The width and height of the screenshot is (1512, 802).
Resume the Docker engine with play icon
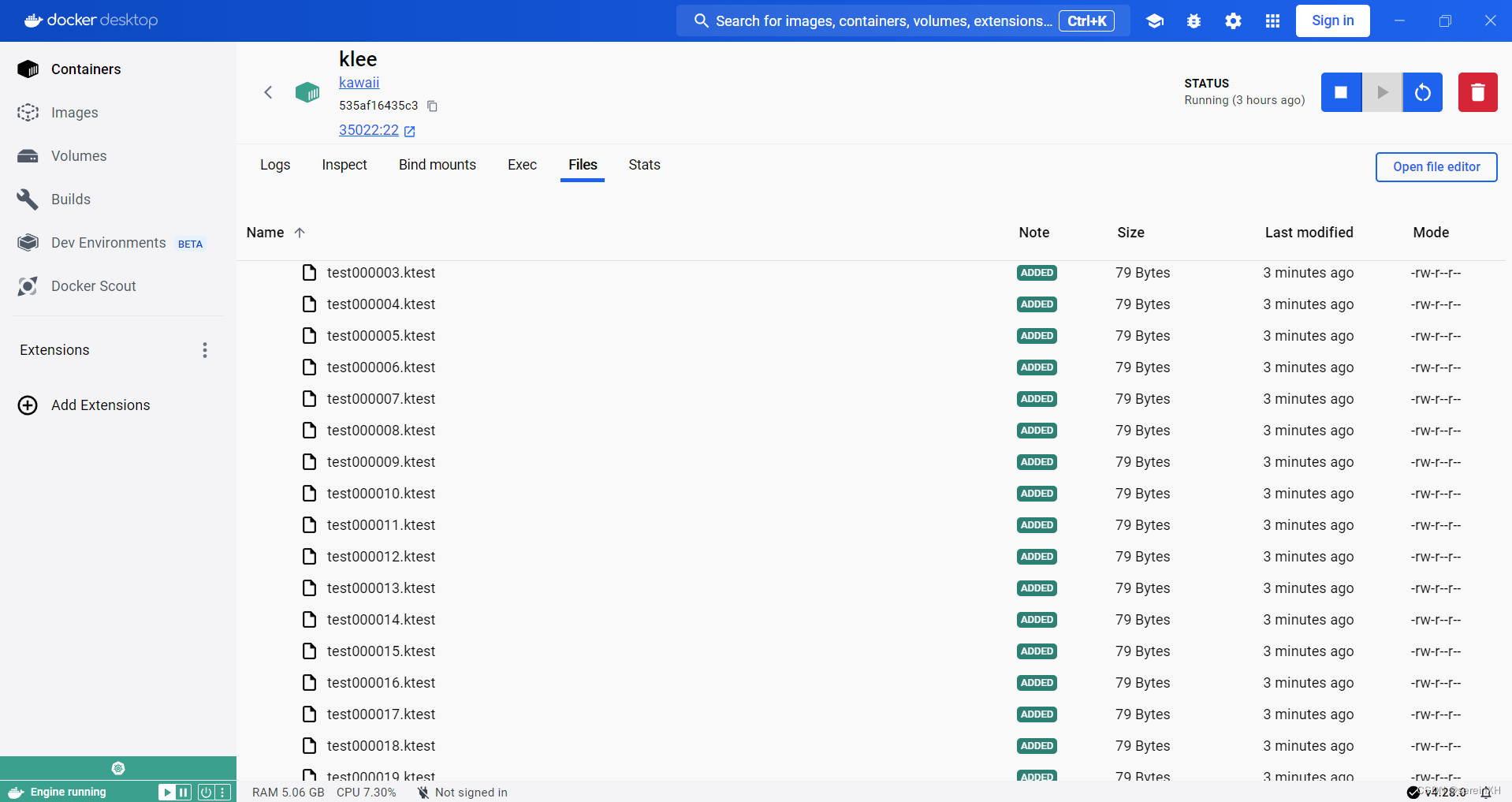166,793
